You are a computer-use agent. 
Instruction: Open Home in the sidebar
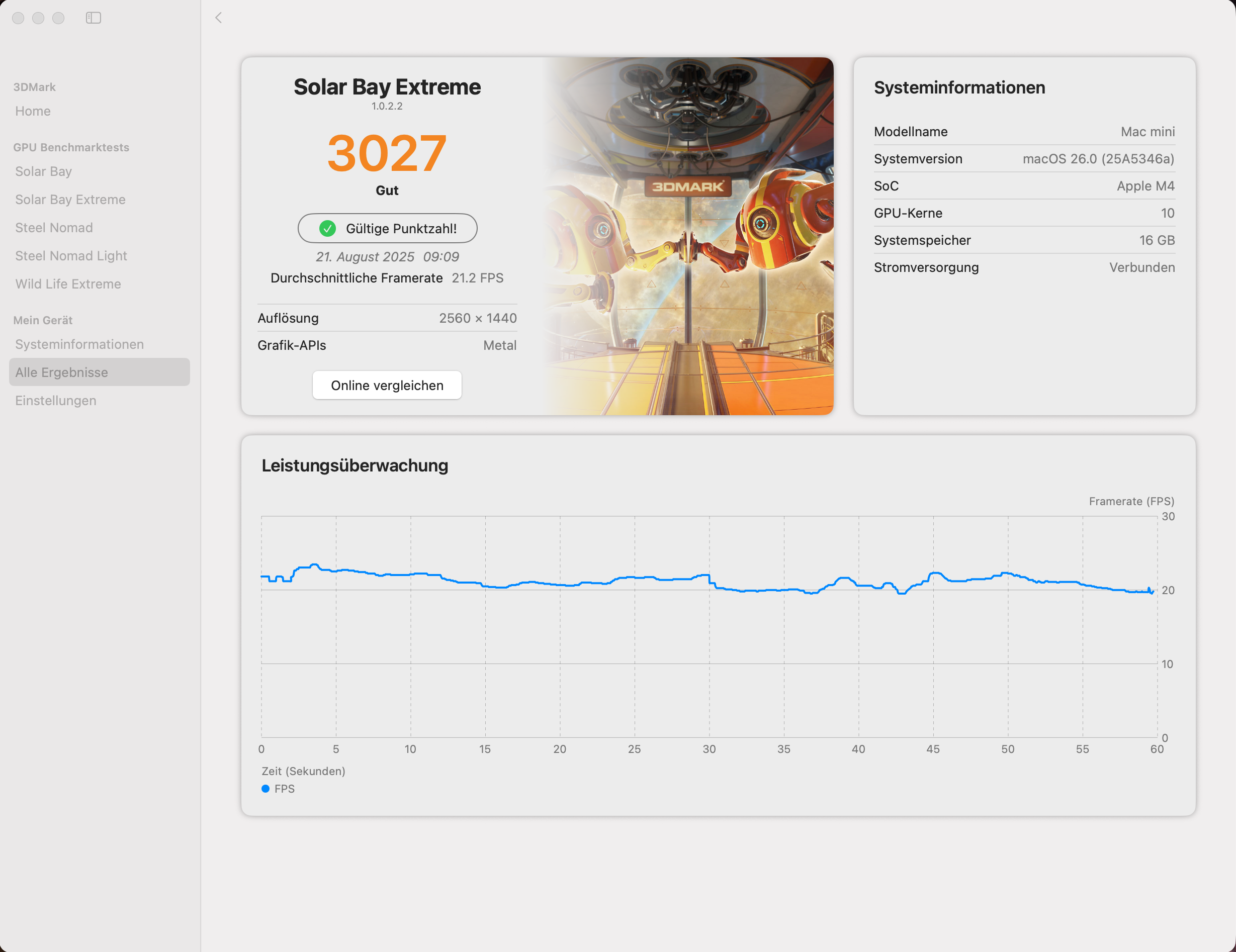tap(33, 111)
